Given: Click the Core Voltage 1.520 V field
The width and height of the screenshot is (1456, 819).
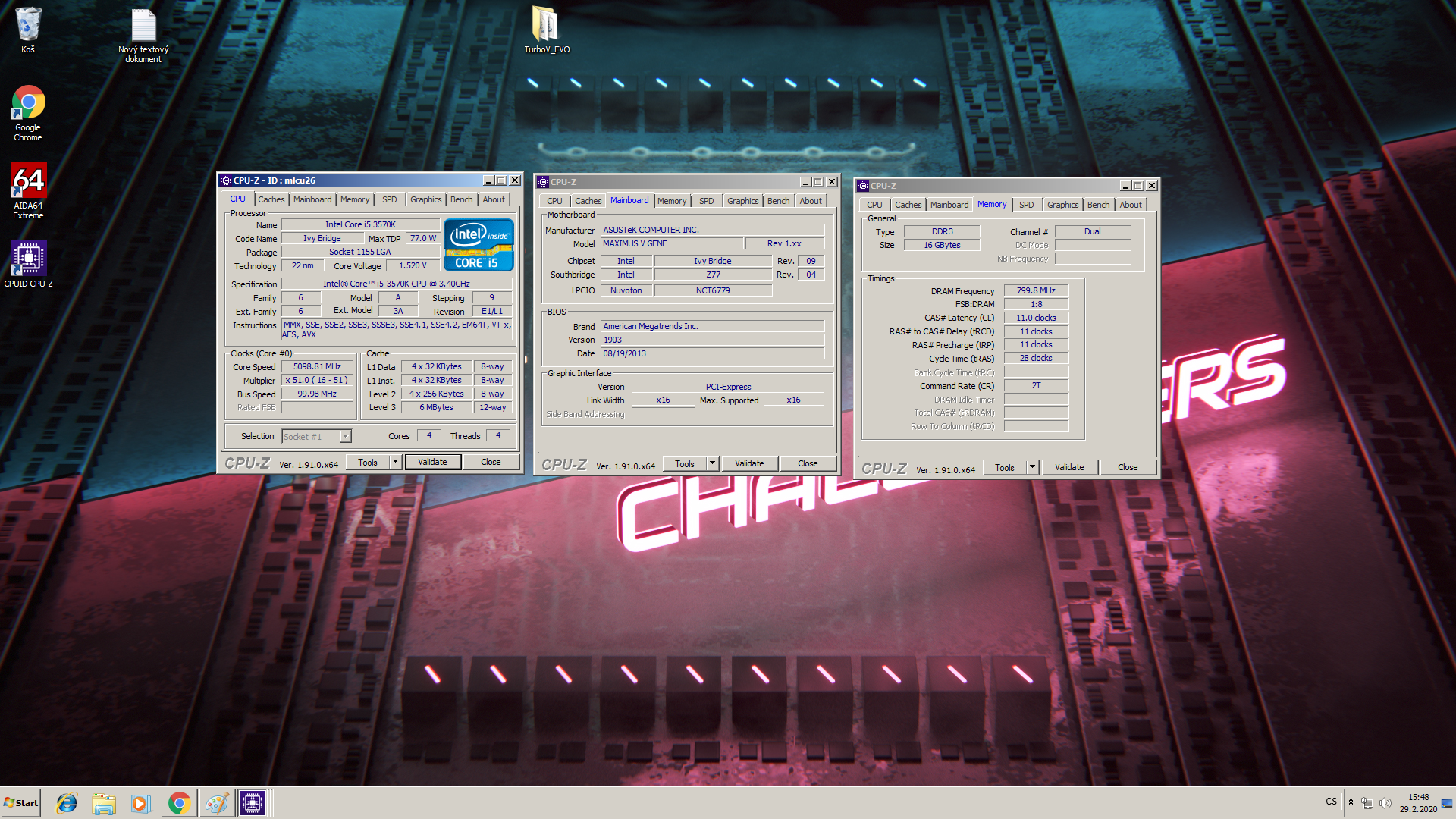Looking at the screenshot, I should (x=413, y=265).
